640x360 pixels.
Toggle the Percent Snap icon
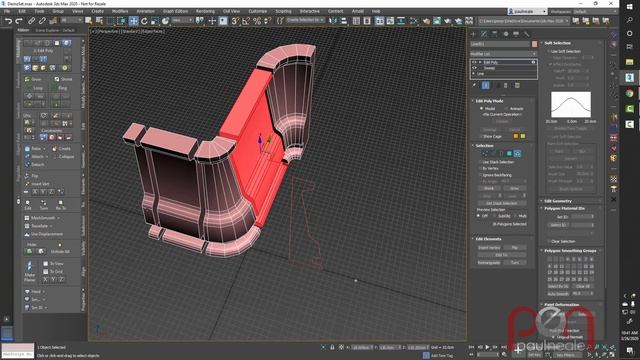pos(257,21)
